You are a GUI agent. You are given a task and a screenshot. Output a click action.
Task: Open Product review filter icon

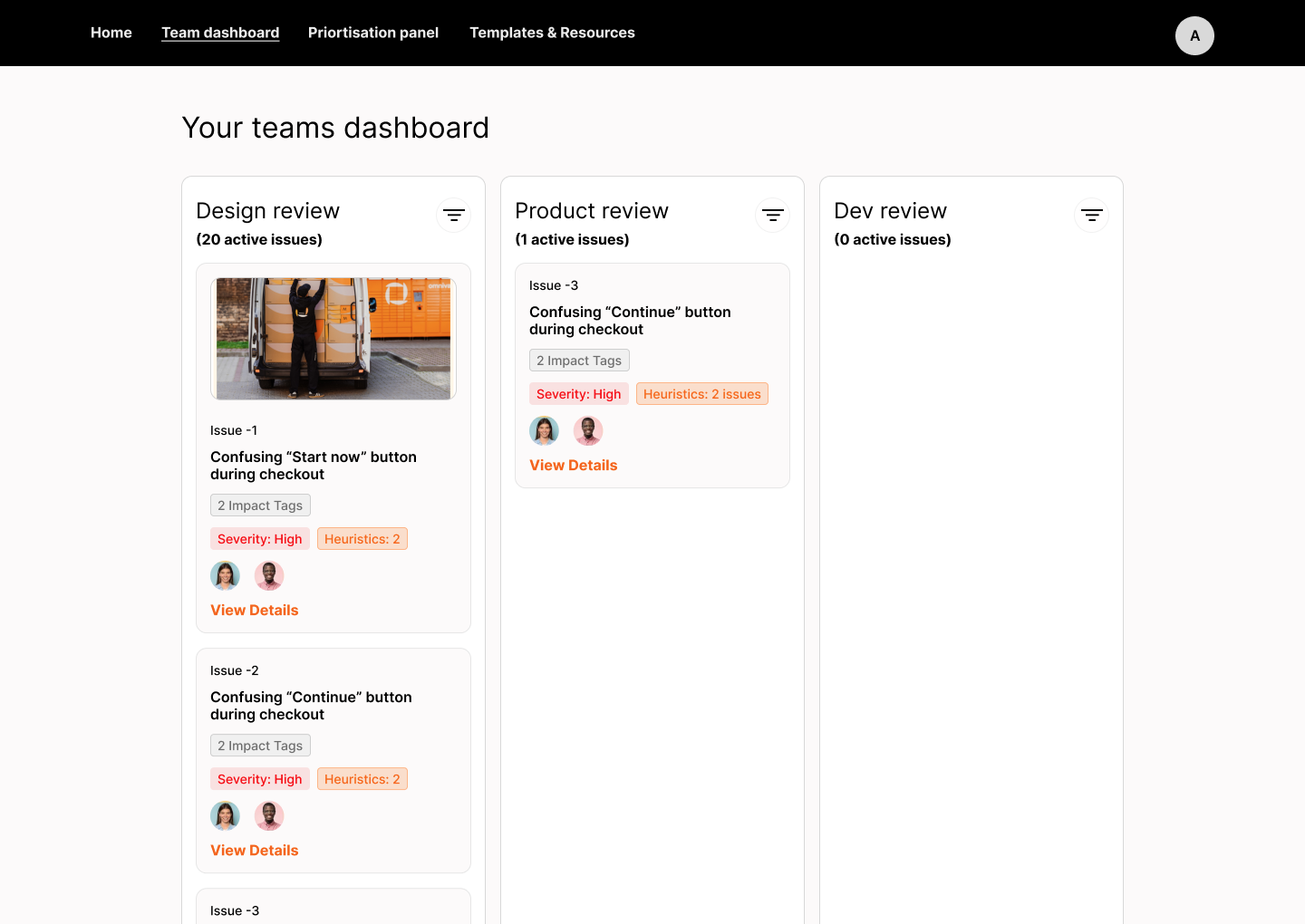pos(773,216)
